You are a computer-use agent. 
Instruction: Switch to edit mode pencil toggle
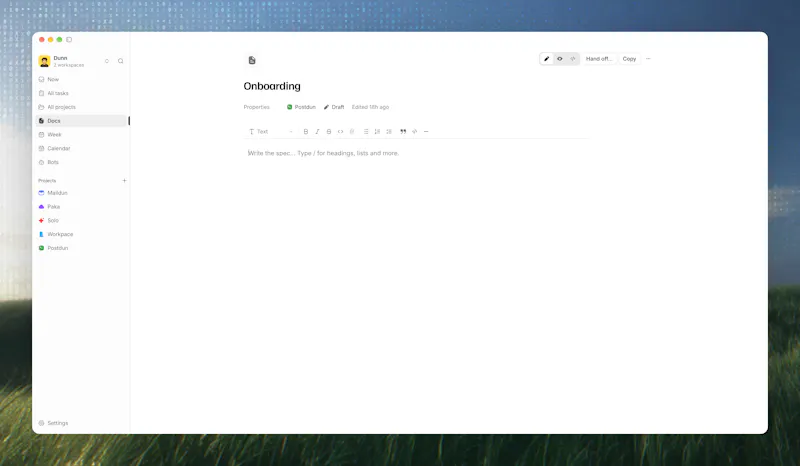coord(546,59)
